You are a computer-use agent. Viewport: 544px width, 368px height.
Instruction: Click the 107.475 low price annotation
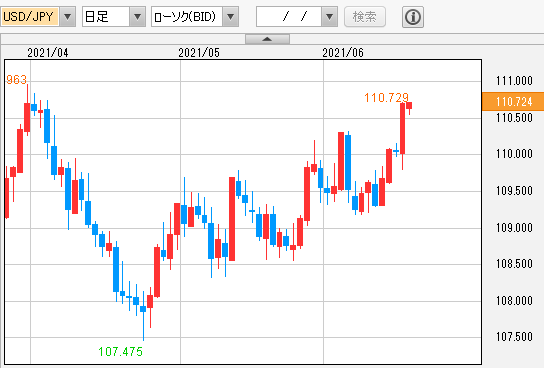coord(120,352)
